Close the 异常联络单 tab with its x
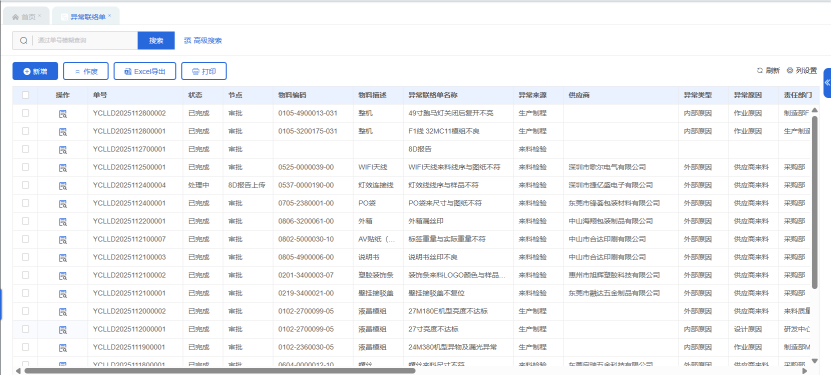Screen dimensions: 831x376 110,16
